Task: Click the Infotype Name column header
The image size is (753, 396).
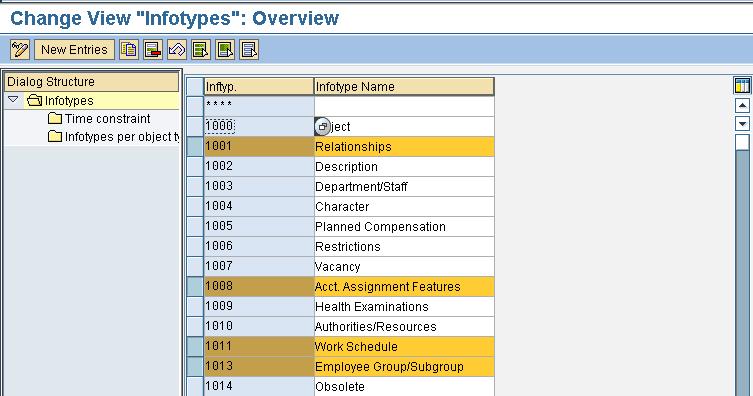Action: click(404, 86)
